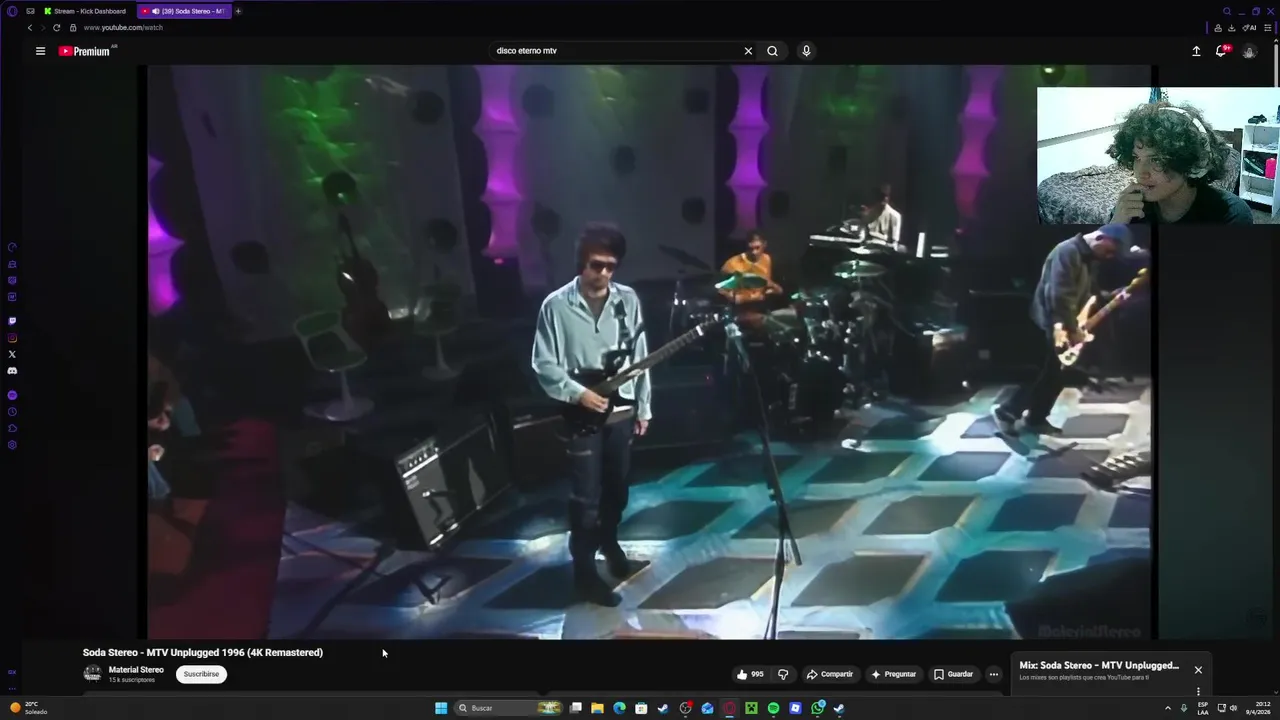Viewport: 1280px width, 720px height.
Task: Click the Compartir share button
Action: click(x=830, y=674)
